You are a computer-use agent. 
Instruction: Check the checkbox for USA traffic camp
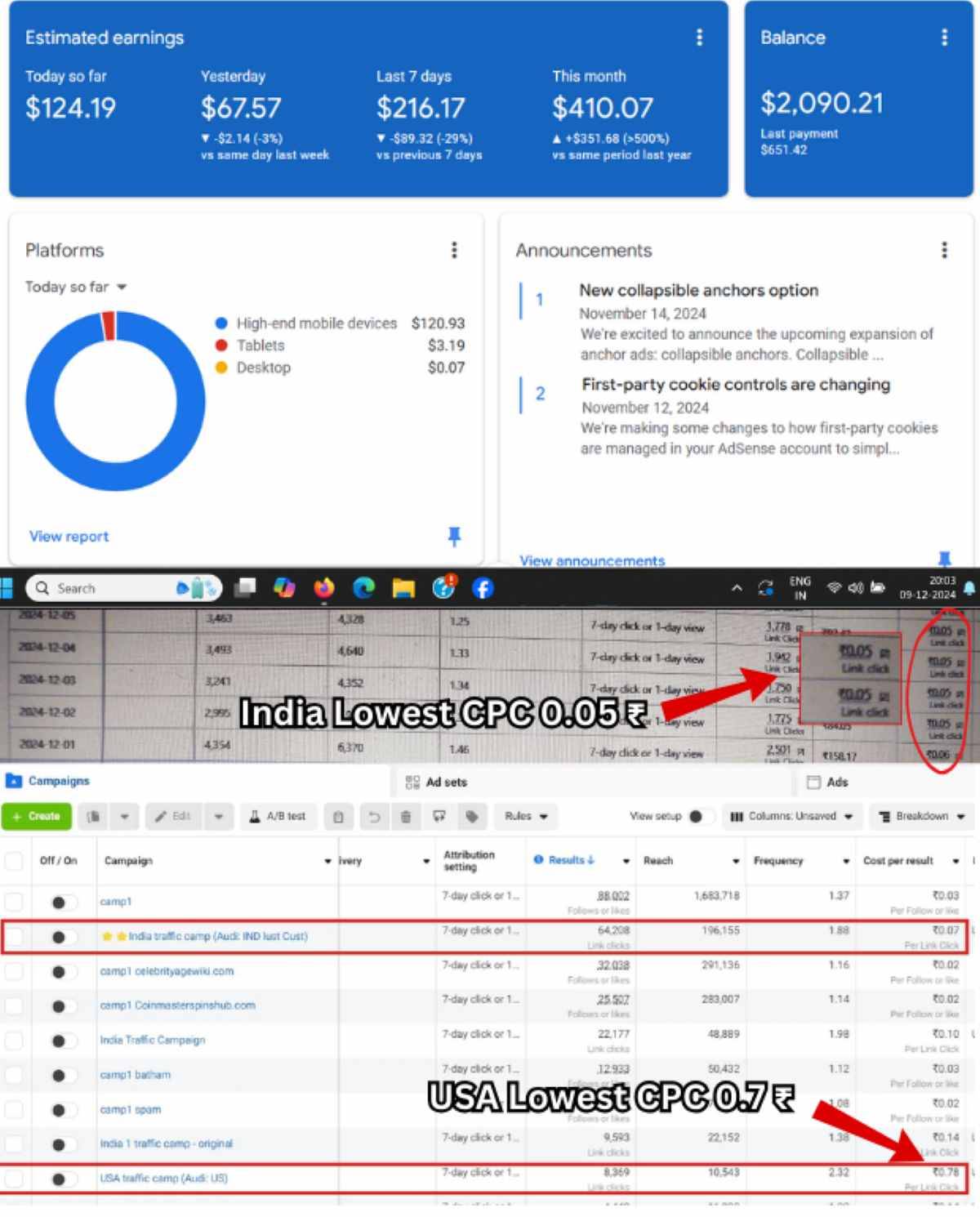pyautogui.click(x=13, y=1179)
